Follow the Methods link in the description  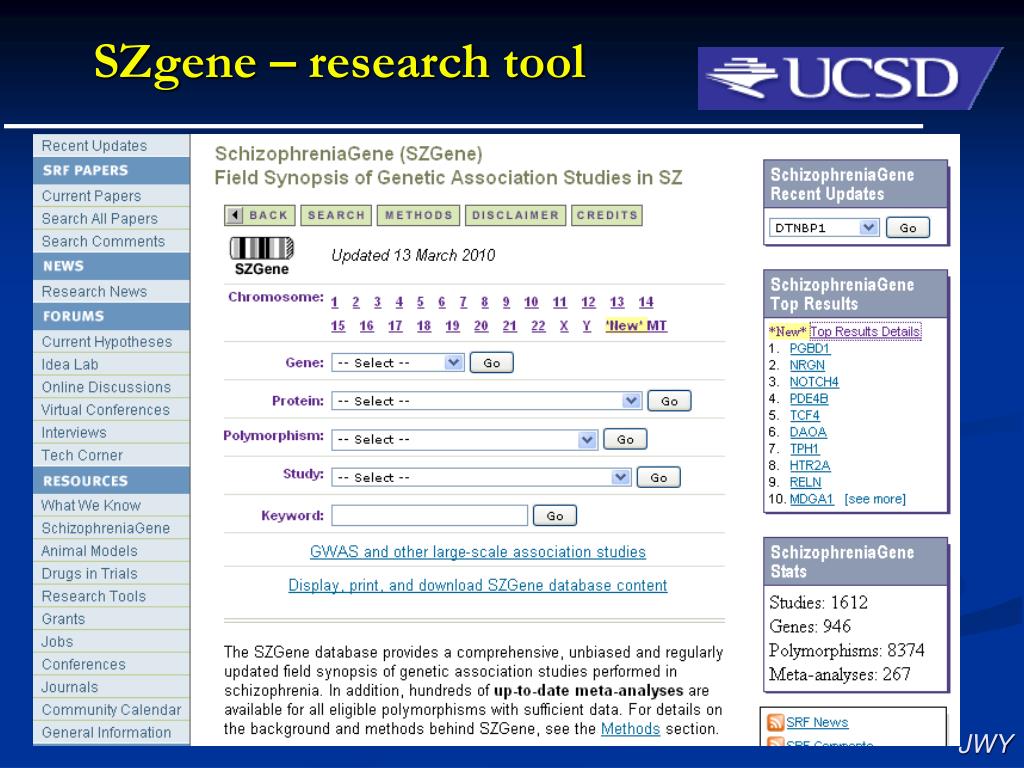(x=630, y=728)
